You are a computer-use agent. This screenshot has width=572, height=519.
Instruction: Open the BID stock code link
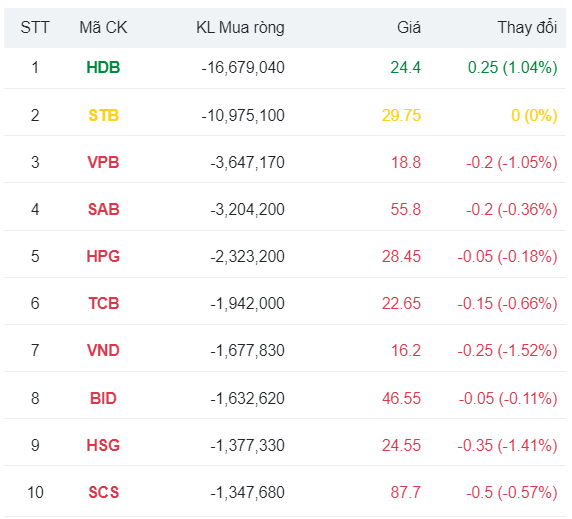[x=103, y=398]
